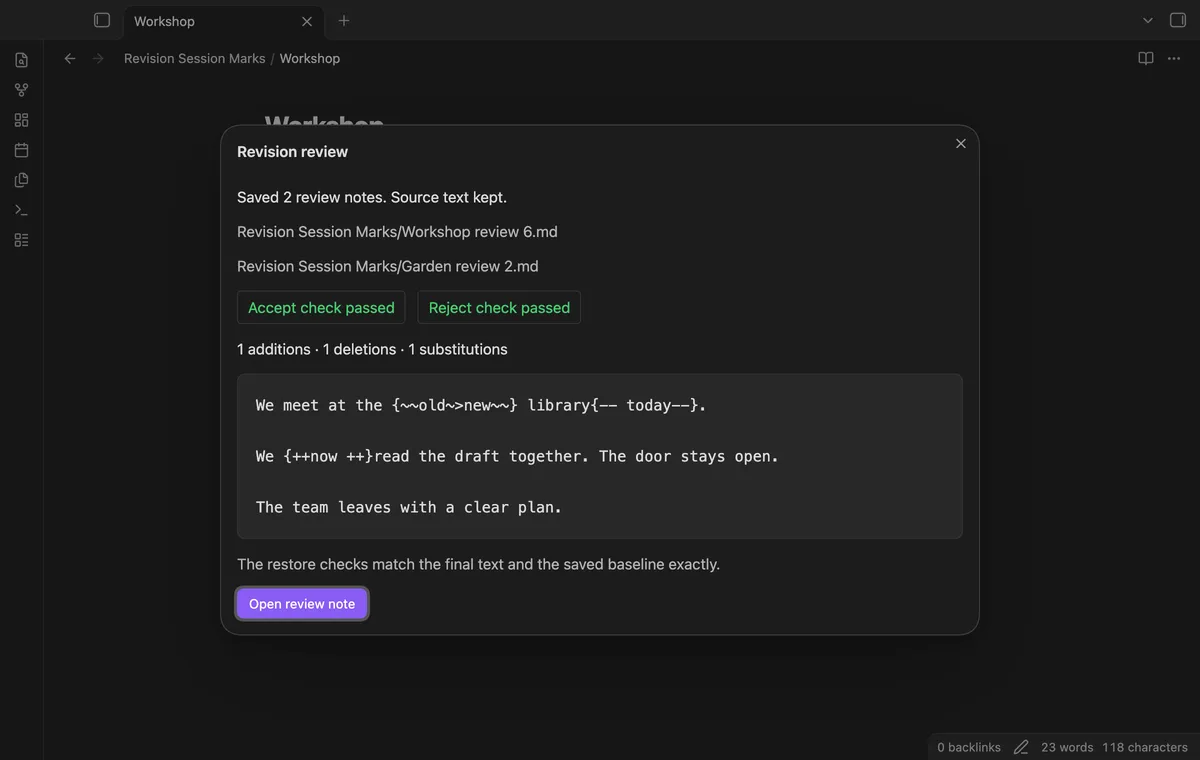The height and width of the screenshot is (760, 1200).
Task: Click the 0 backlinks status item
Action: (969, 747)
